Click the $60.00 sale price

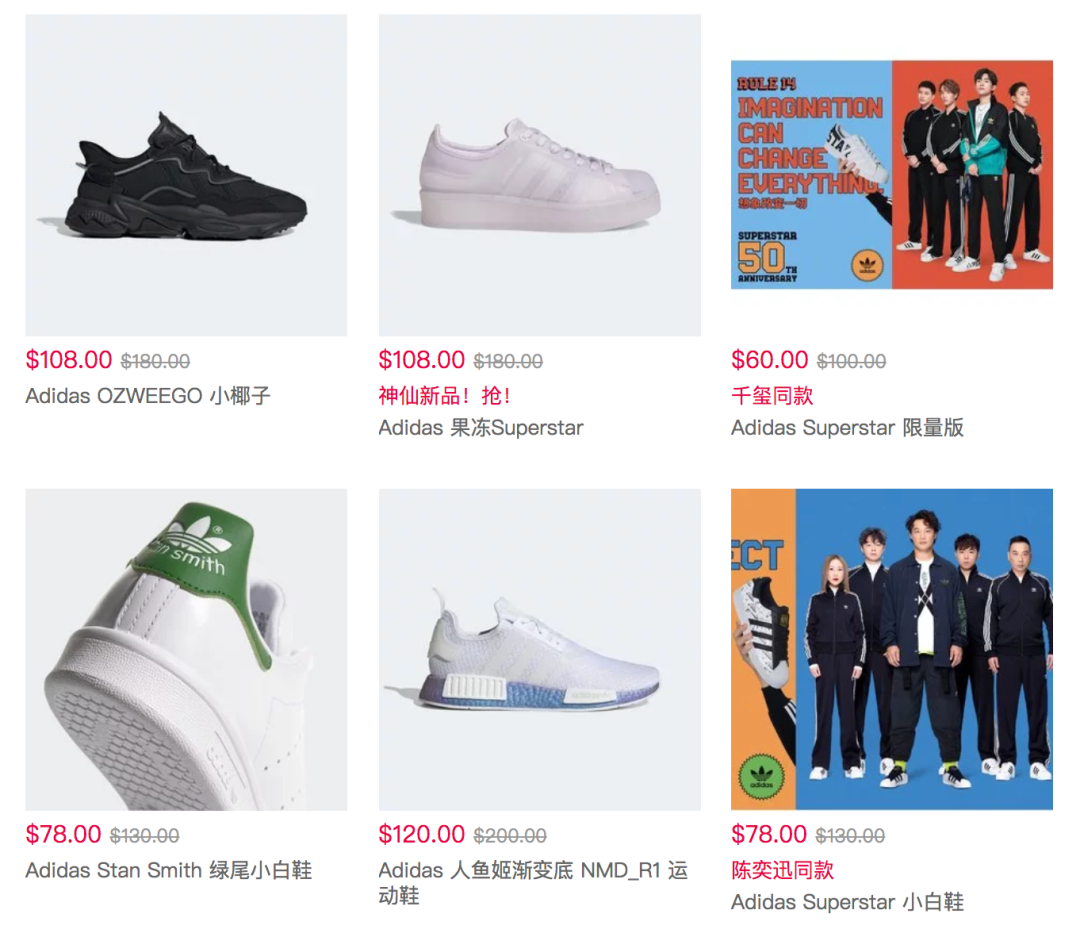(769, 359)
